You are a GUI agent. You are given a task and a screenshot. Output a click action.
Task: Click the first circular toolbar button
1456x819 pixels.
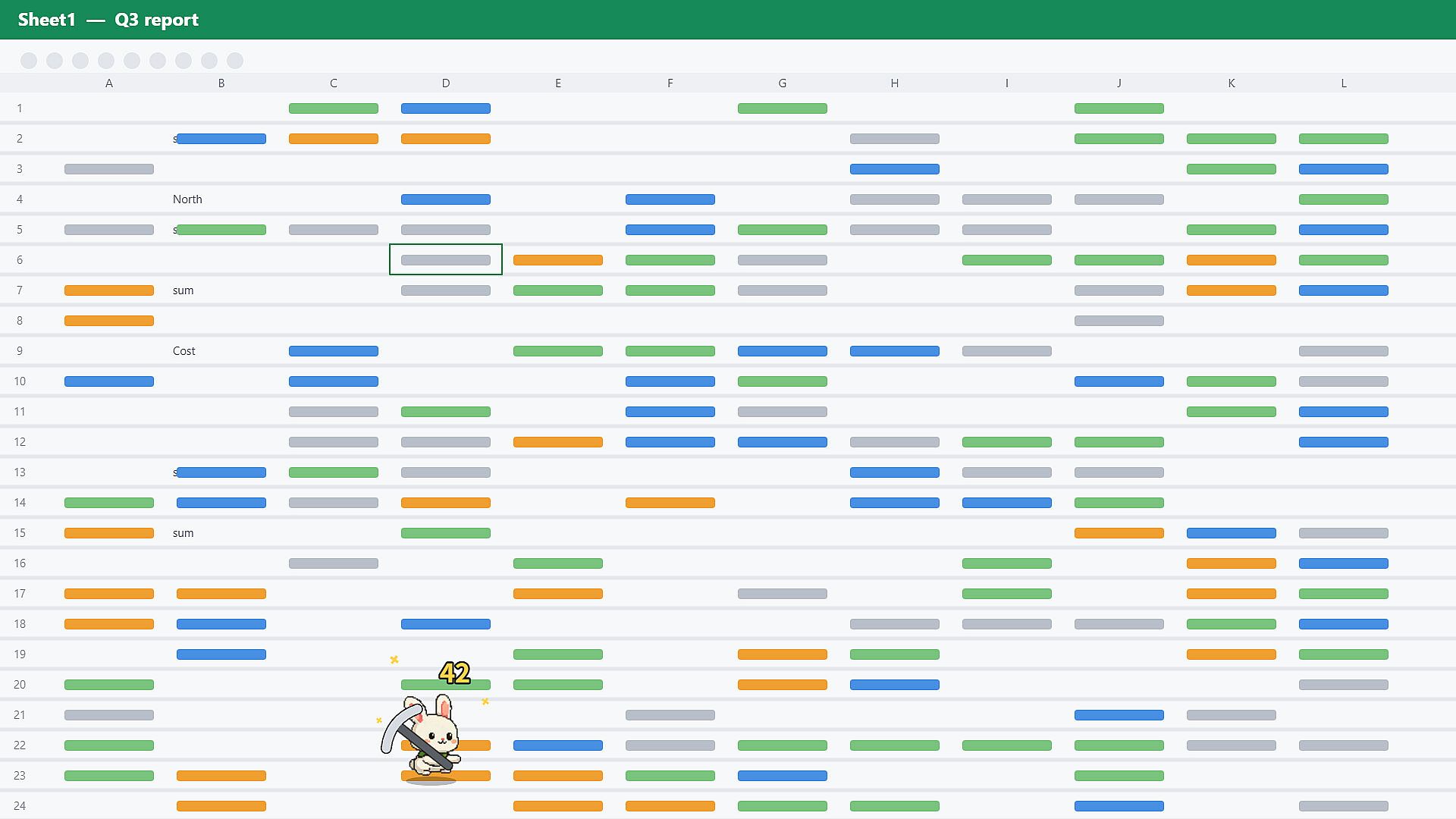[x=29, y=61]
